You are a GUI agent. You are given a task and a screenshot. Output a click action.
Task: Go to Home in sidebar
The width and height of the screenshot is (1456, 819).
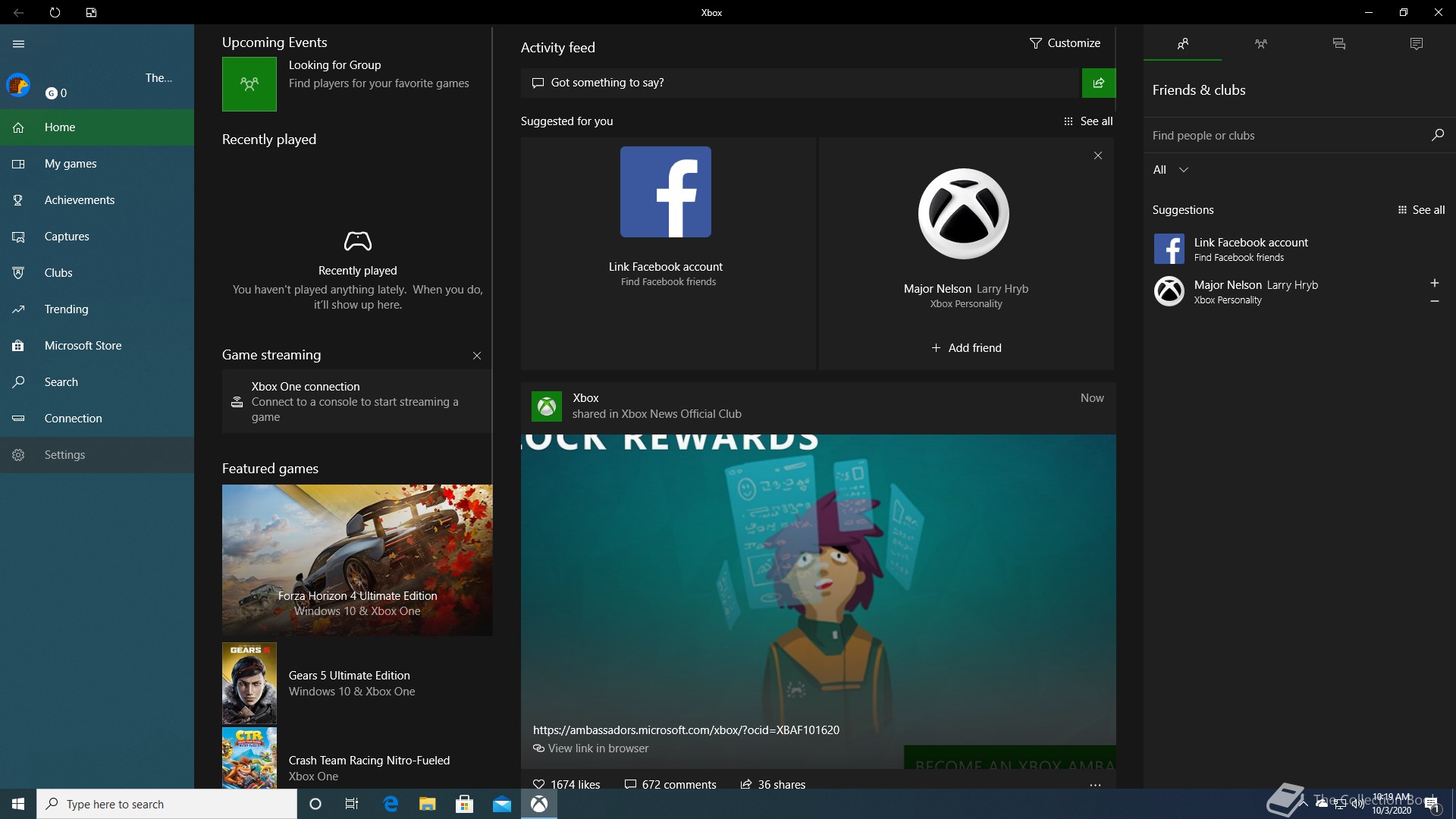point(97,127)
